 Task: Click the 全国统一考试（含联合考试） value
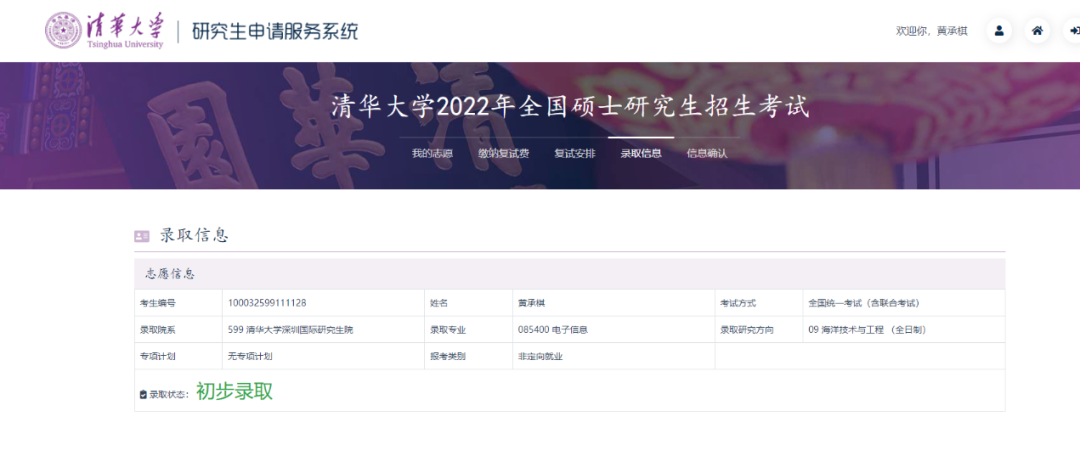[x=864, y=303]
